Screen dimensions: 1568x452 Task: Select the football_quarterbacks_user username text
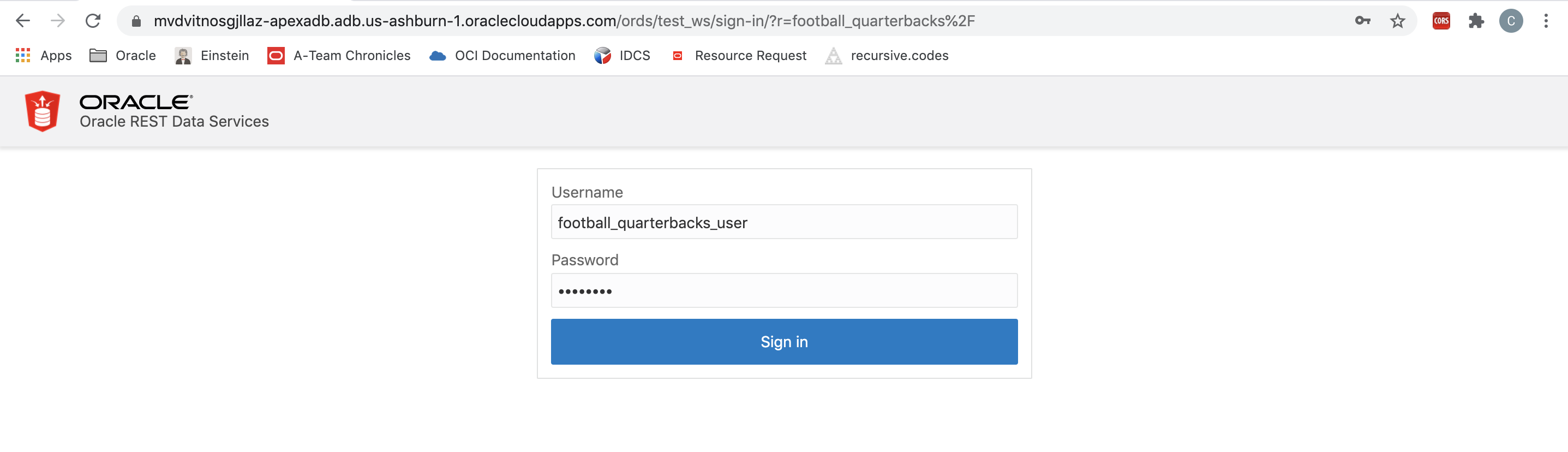[652, 222]
